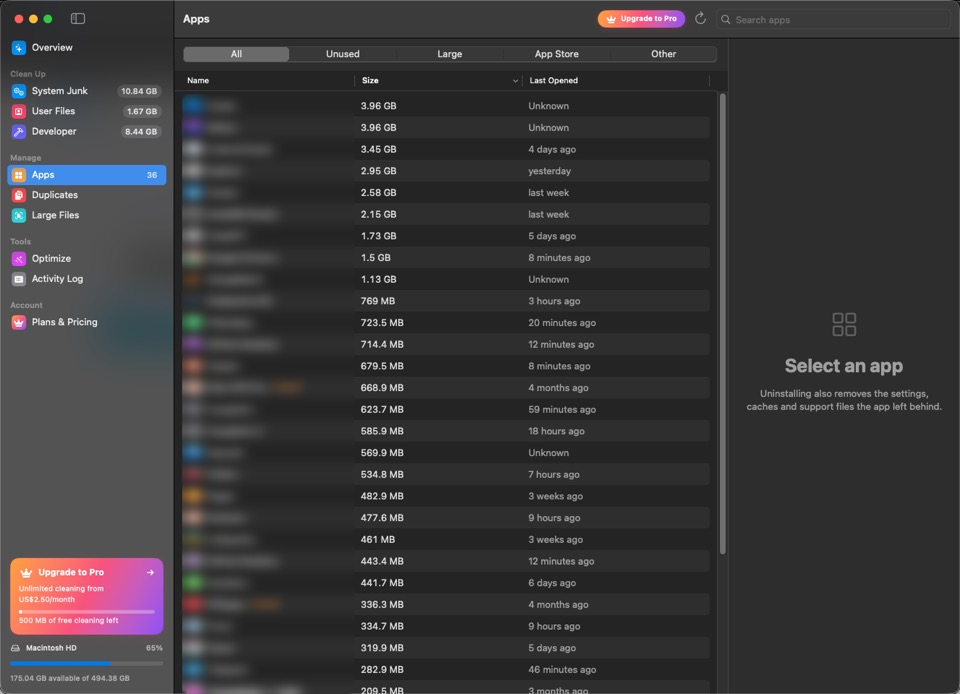Select the app row sized 769 MB
The width and height of the screenshot is (960, 694).
[446, 302]
